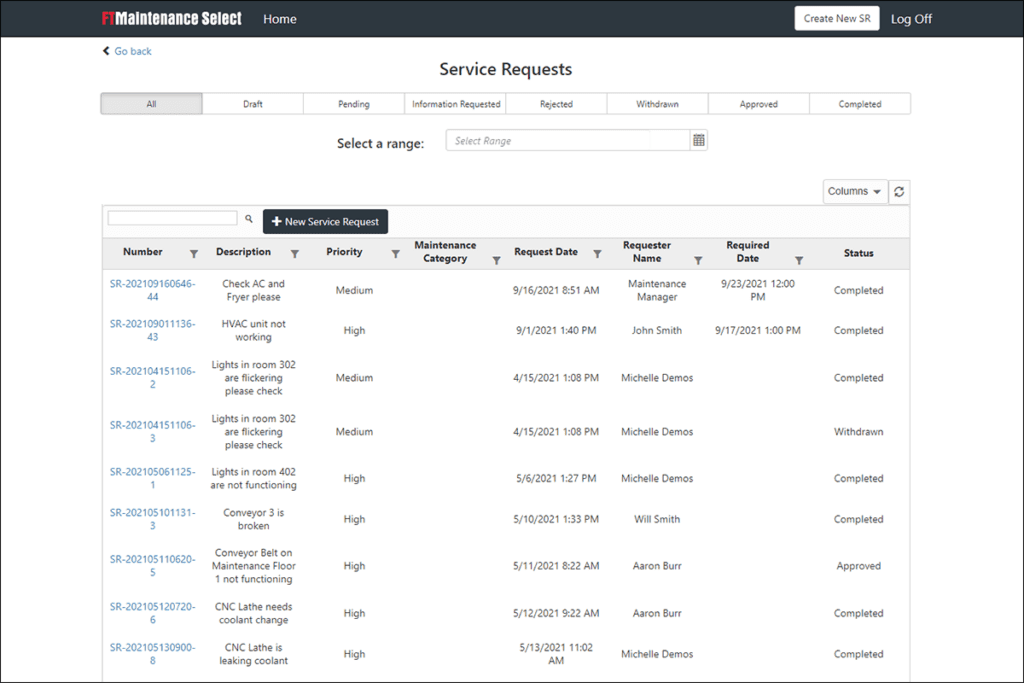This screenshot has height=683, width=1024.
Task: Open the calendar date range picker icon
Action: point(699,140)
